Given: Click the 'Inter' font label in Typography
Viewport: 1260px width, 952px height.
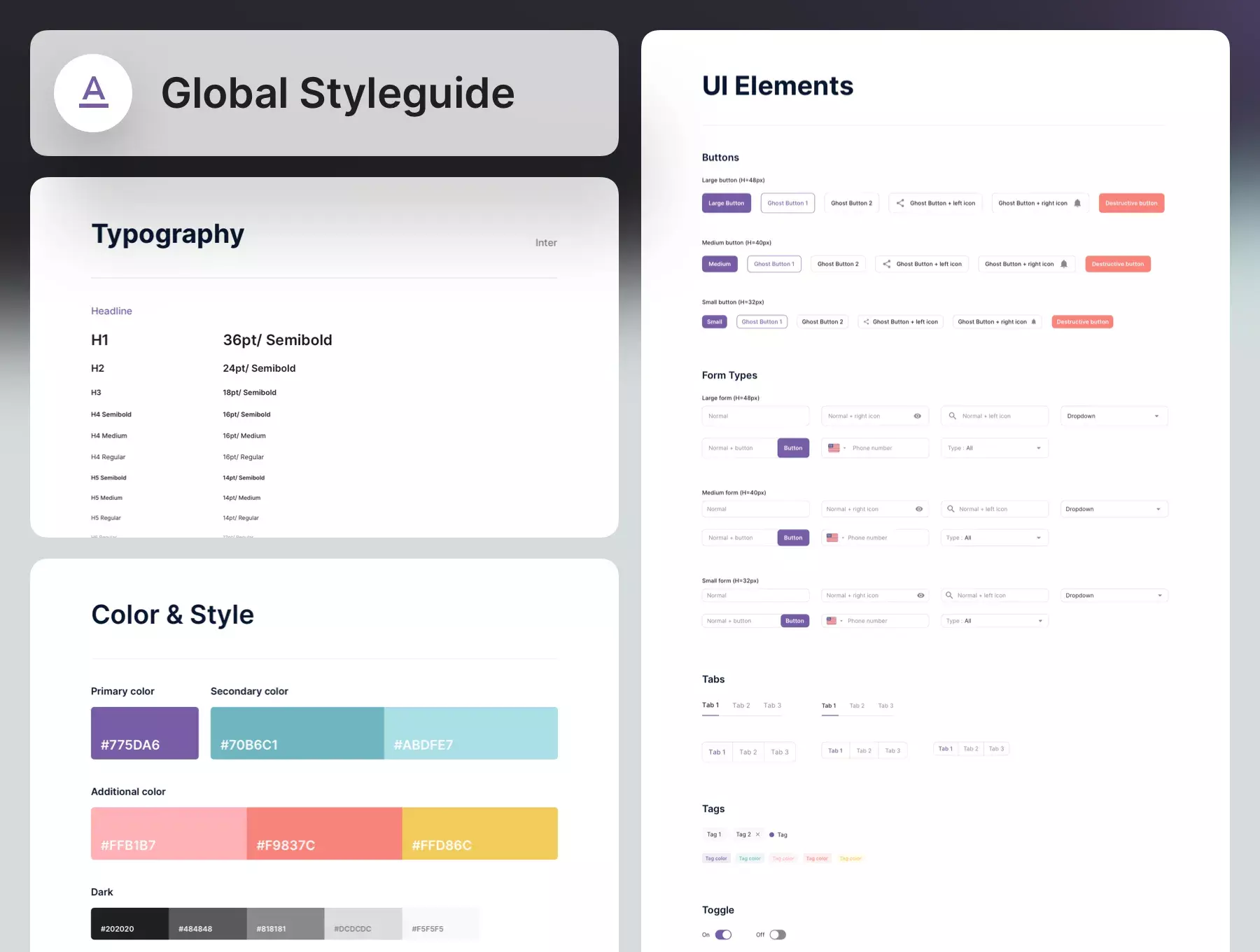Looking at the screenshot, I should tap(546, 243).
